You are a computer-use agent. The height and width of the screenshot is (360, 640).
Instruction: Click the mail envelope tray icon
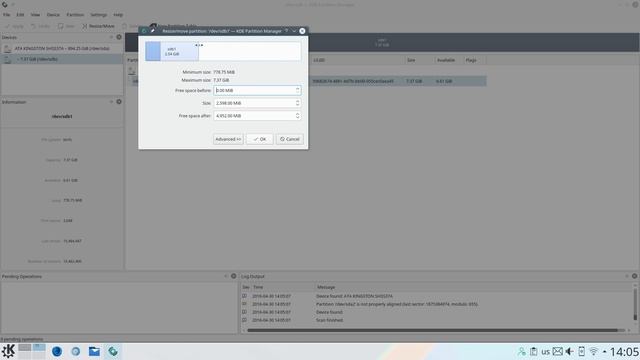[558, 351]
